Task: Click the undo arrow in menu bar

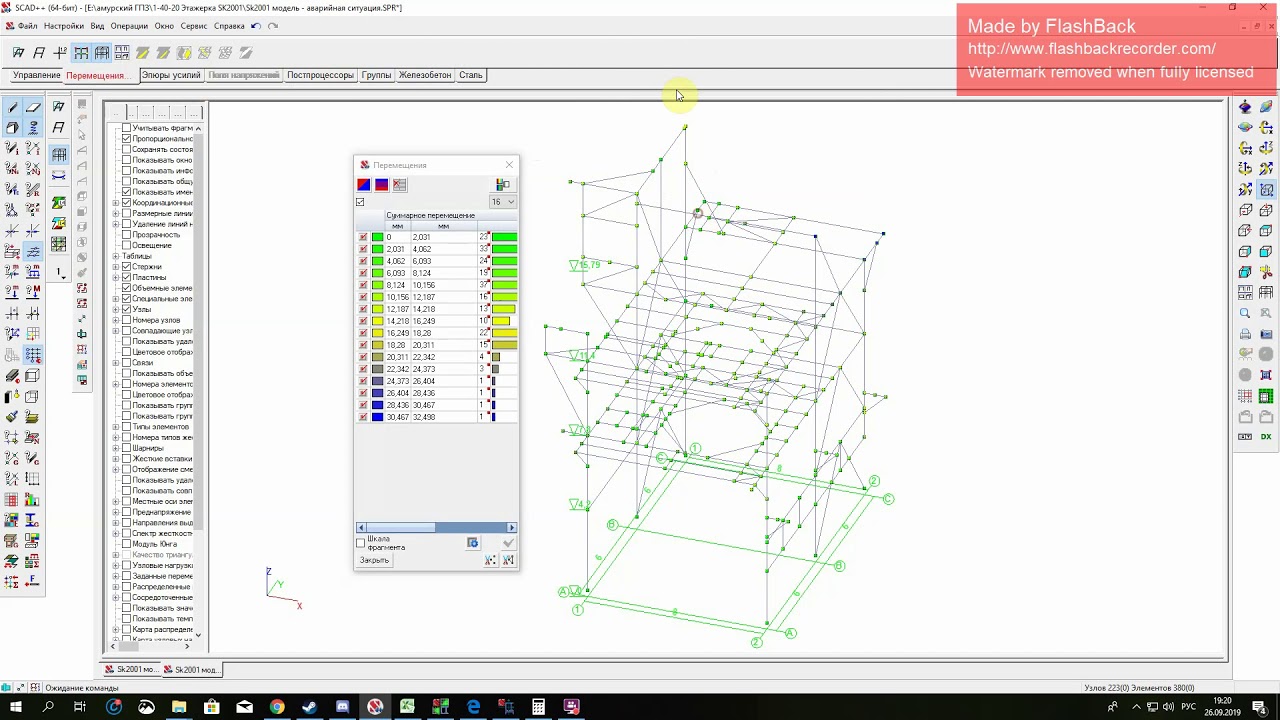Action: (x=256, y=26)
